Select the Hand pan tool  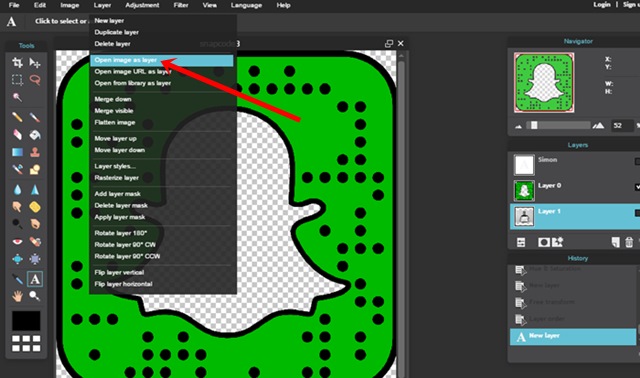tap(17, 296)
